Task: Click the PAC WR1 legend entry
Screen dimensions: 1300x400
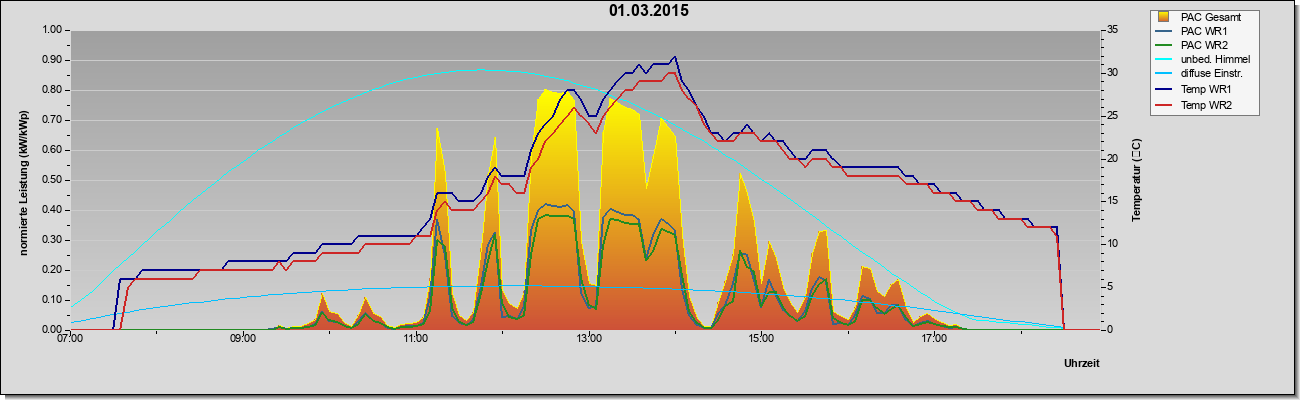Action: pos(1194,31)
